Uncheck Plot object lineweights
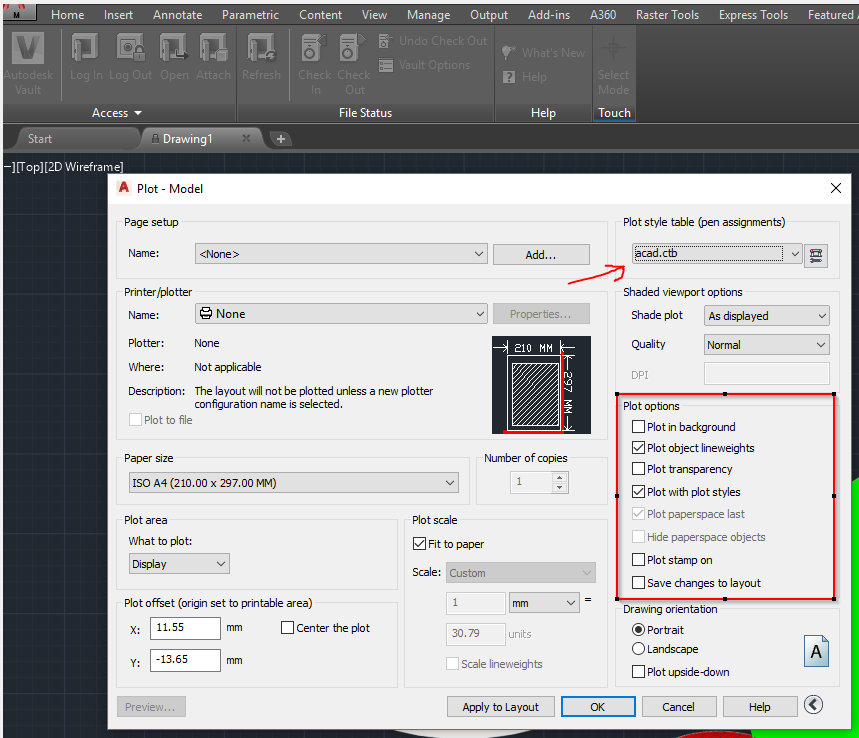Image resolution: width=859 pixels, height=738 pixels. coord(638,448)
